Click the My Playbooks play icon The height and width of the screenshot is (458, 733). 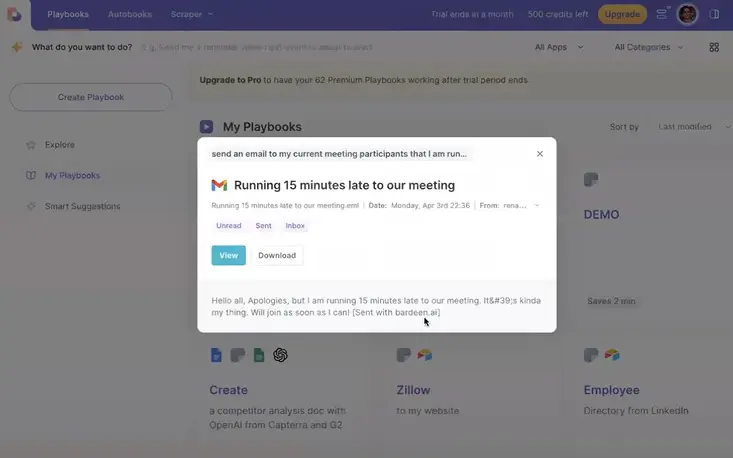pyautogui.click(x=206, y=127)
